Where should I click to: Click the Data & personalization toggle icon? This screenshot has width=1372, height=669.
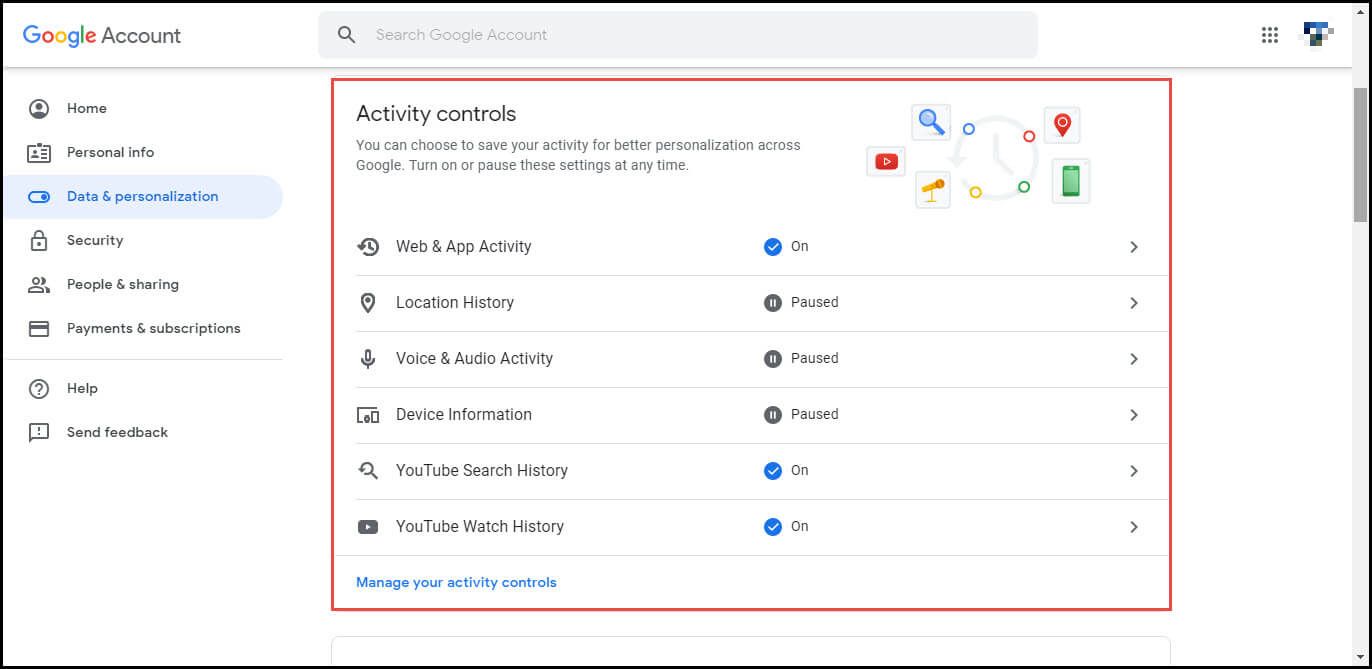click(x=39, y=196)
